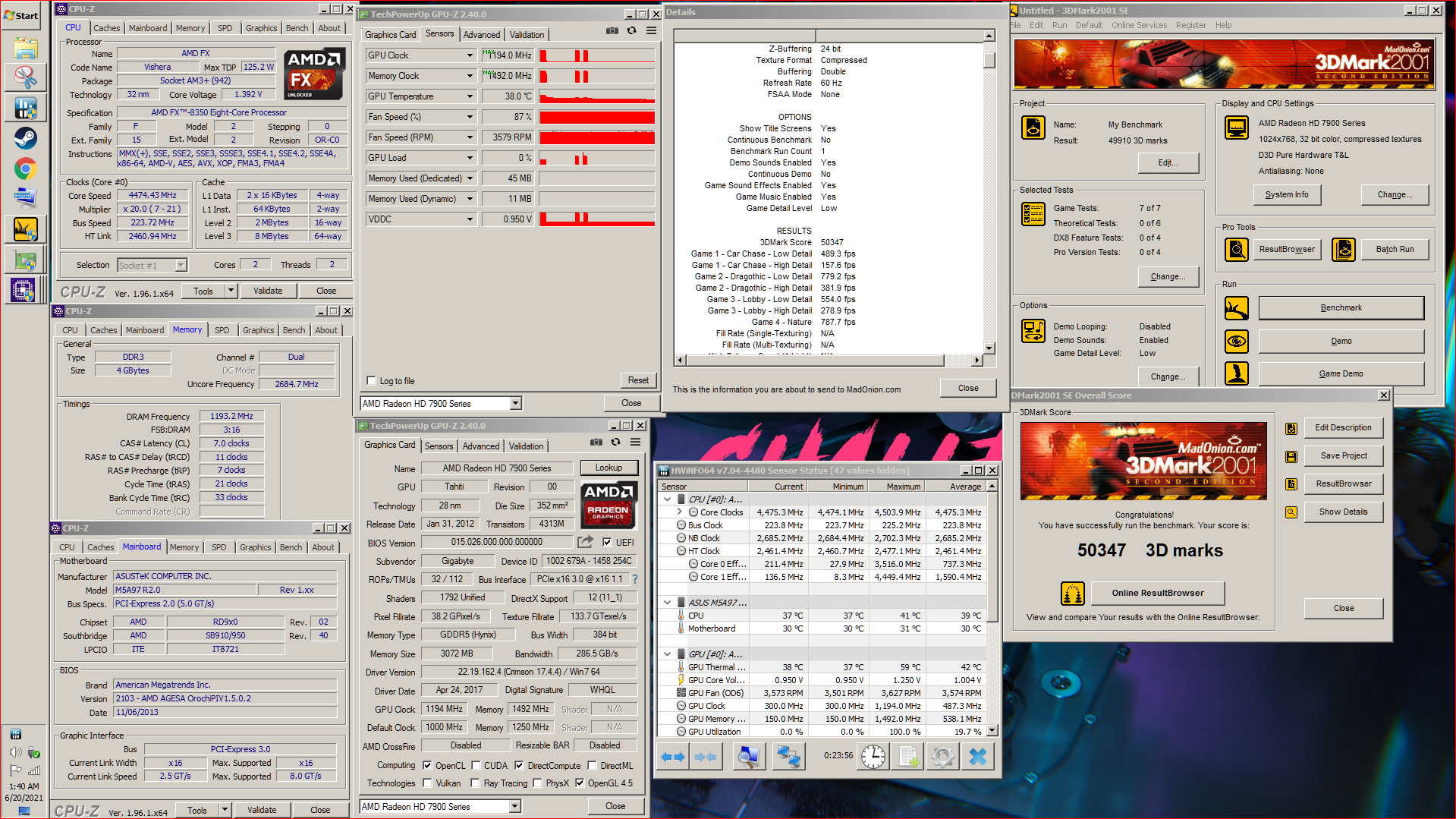Open the GPU Temperature sensor dropdown

(470, 96)
